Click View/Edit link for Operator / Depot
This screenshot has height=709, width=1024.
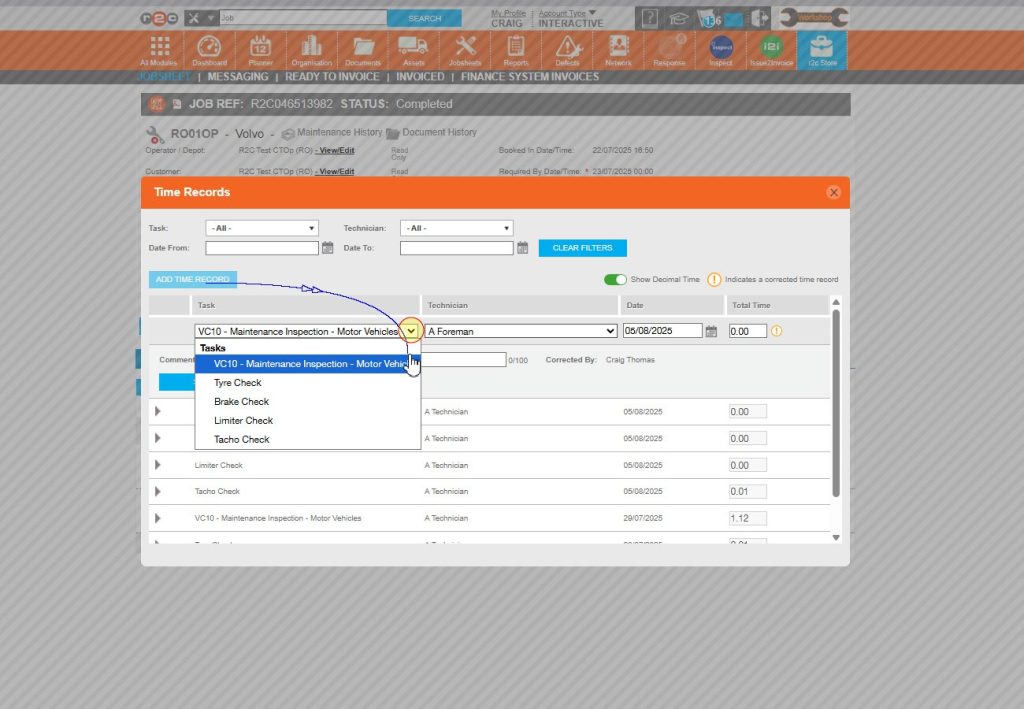[335, 150]
